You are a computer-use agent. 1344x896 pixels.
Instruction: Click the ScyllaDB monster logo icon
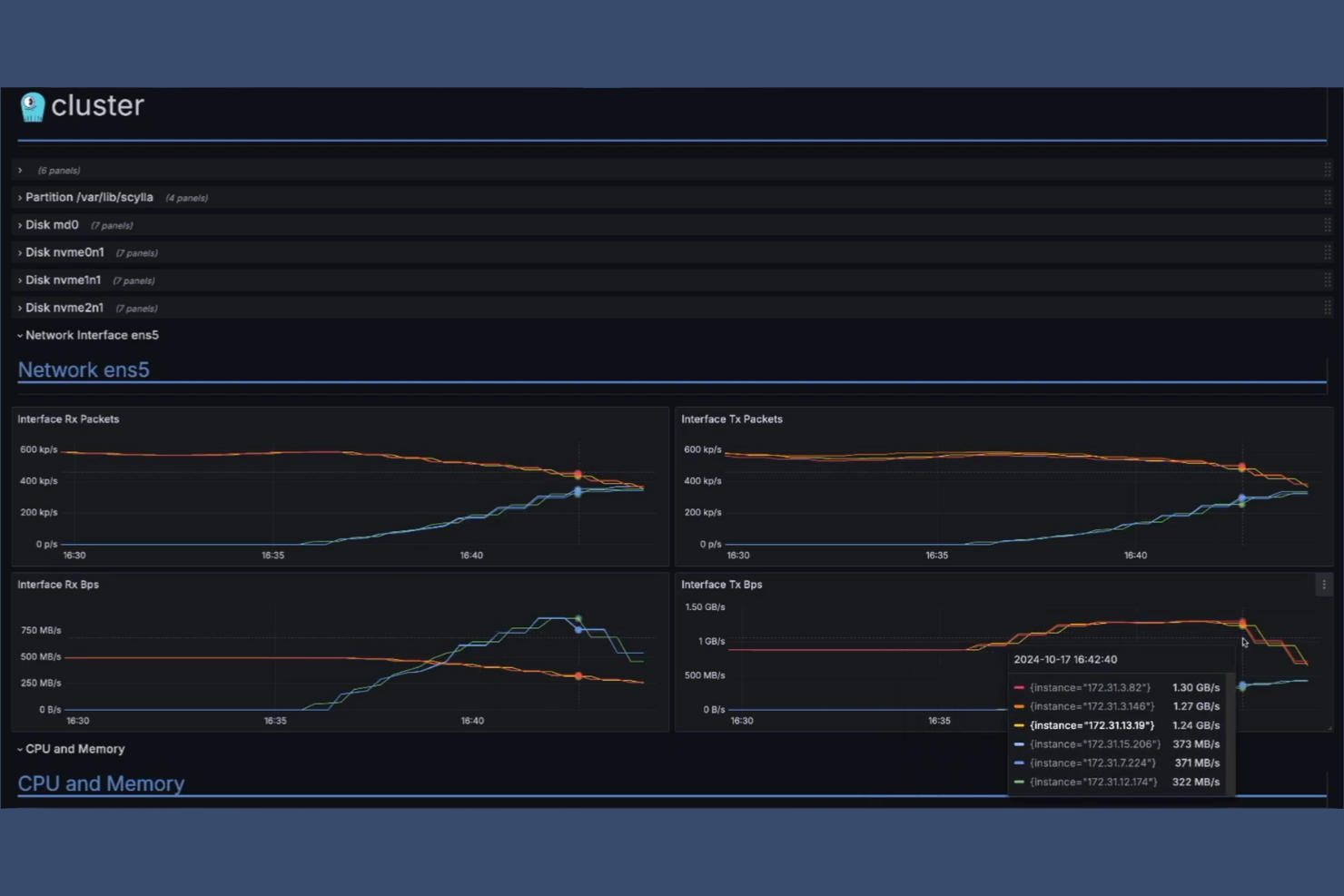click(32, 105)
